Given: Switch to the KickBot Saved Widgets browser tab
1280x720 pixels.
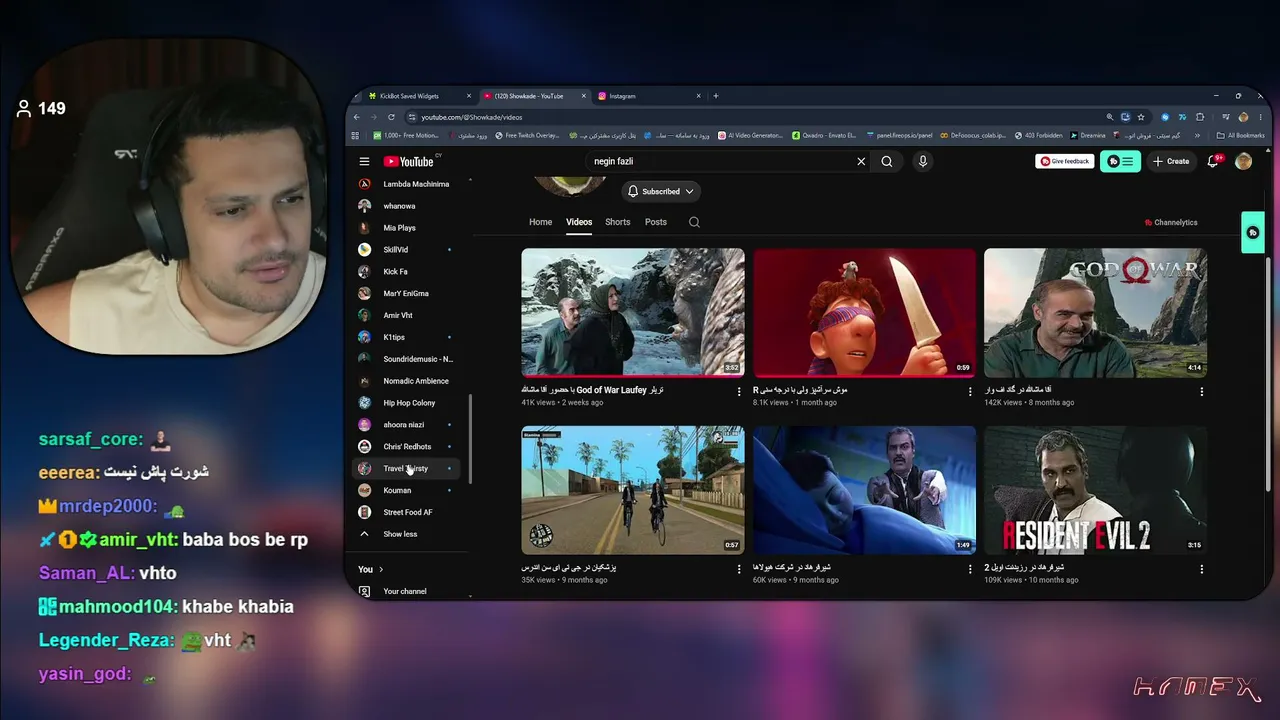Looking at the screenshot, I should pyautogui.click(x=418, y=96).
